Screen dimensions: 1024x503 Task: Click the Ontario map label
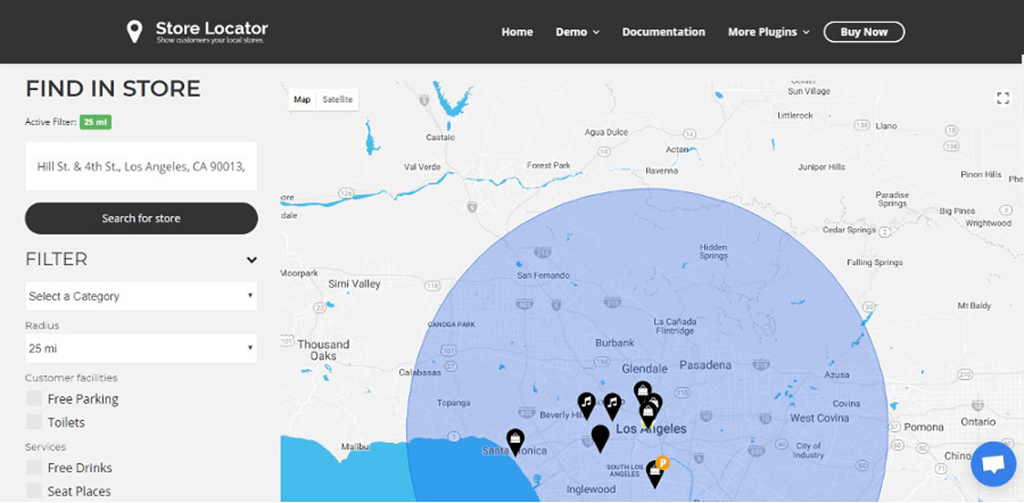click(978, 422)
